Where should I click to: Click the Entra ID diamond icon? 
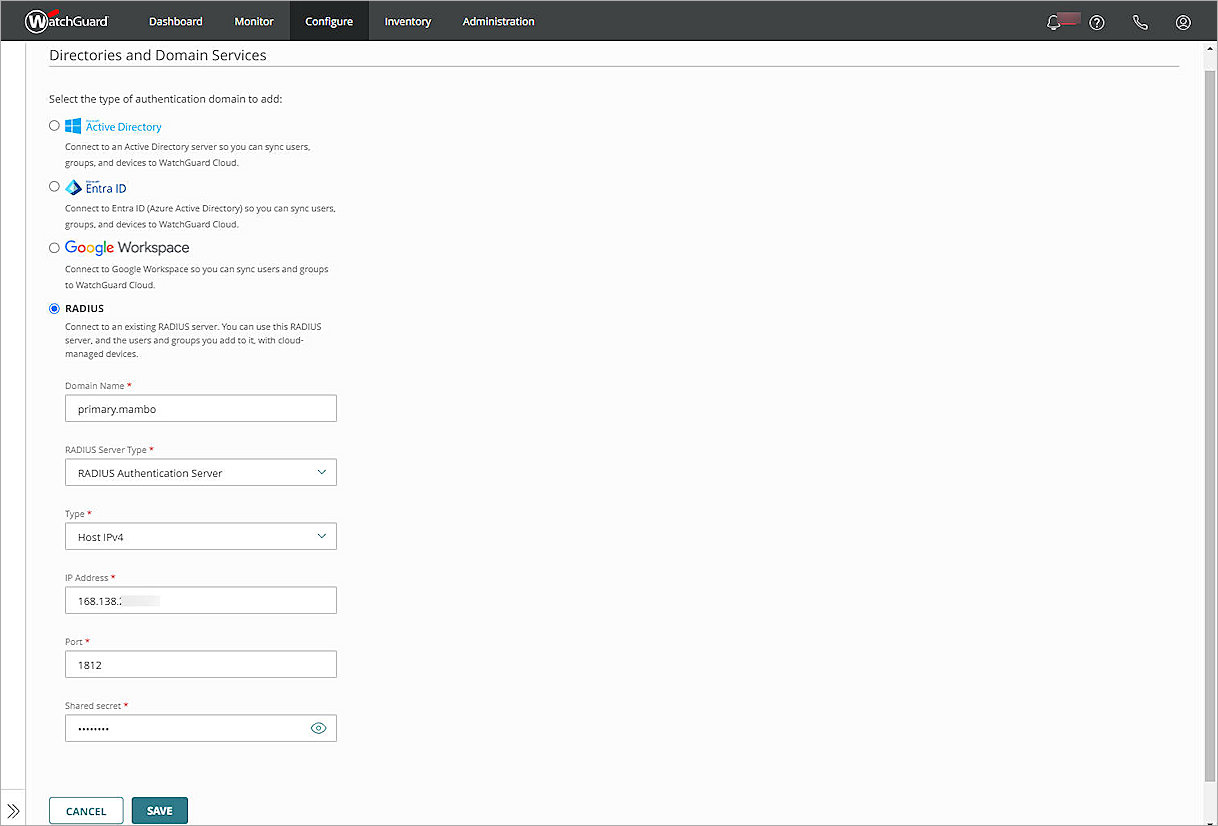click(x=71, y=187)
